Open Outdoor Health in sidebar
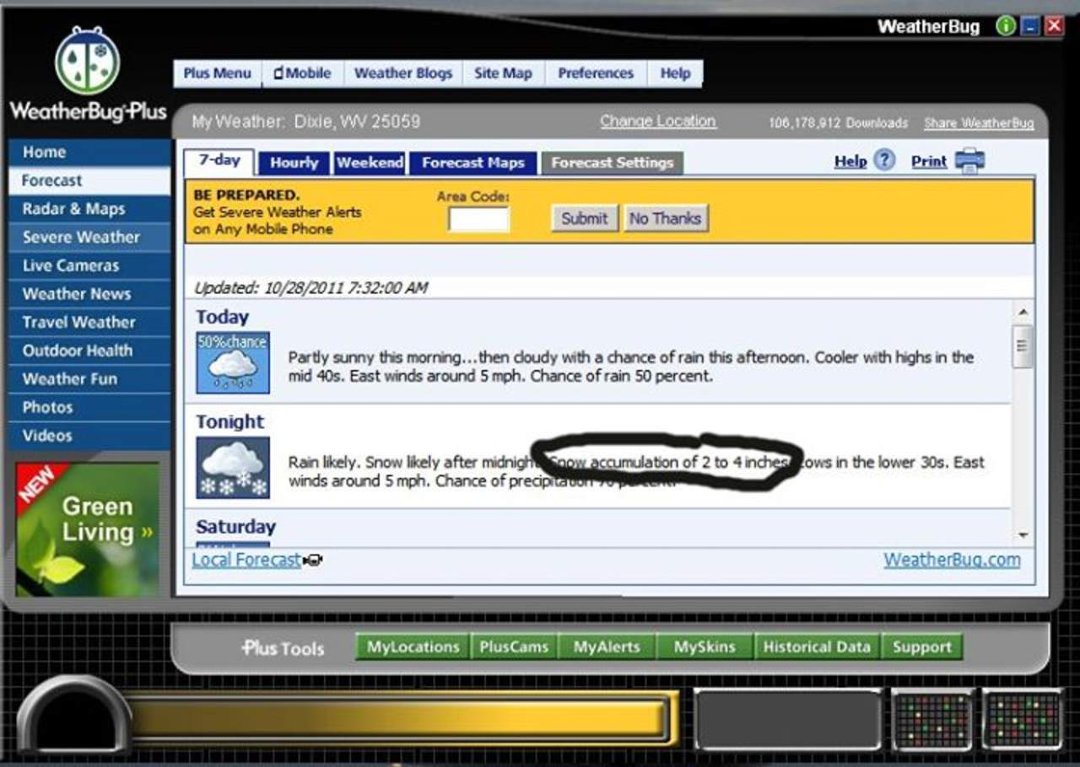The image size is (1080, 767). (x=90, y=350)
